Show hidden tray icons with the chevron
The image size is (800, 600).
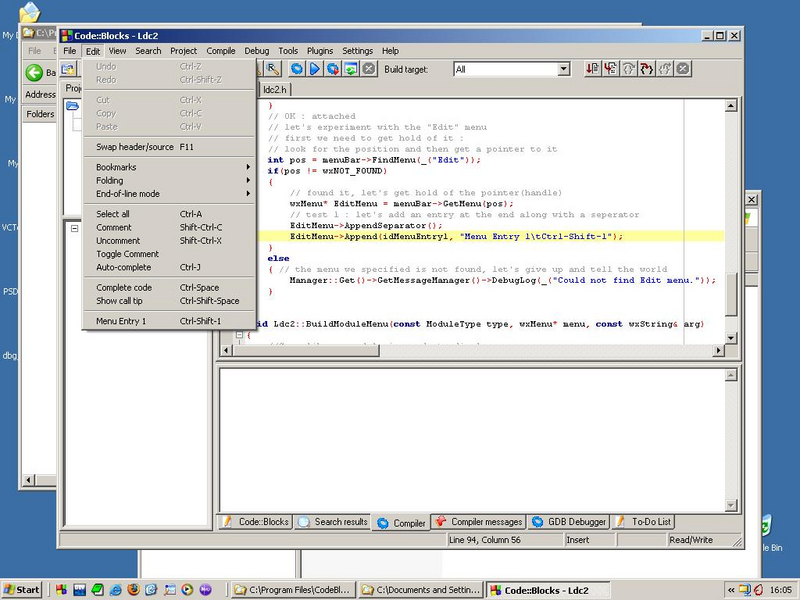(731, 590)
